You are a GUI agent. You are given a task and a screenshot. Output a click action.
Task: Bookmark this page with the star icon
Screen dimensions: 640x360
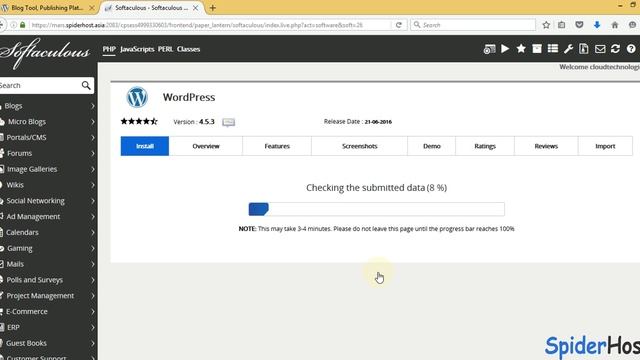546,25
